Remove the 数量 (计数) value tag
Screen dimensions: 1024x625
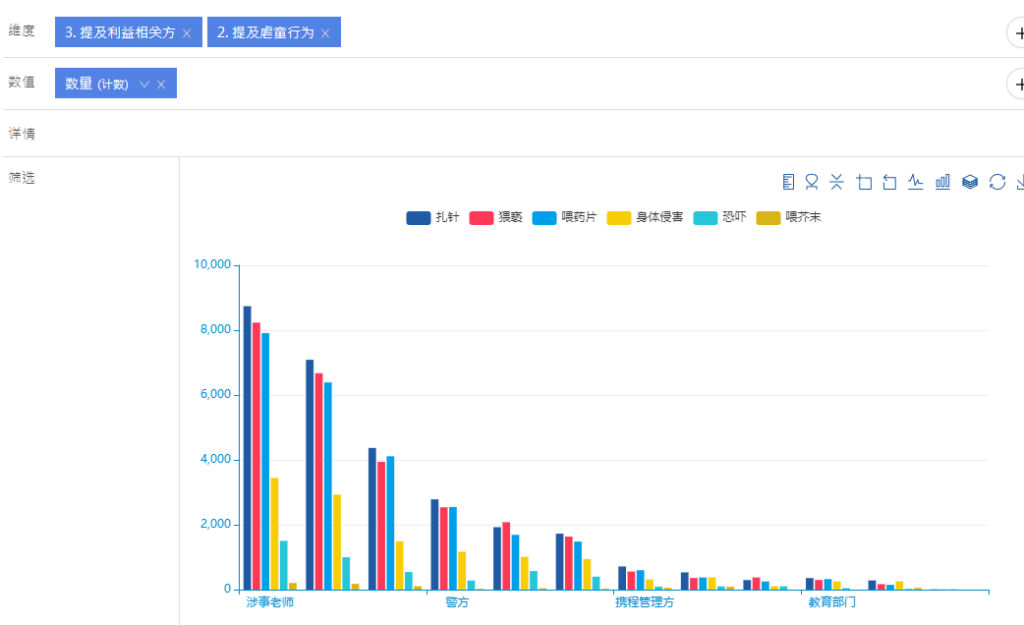pos(161,84)
